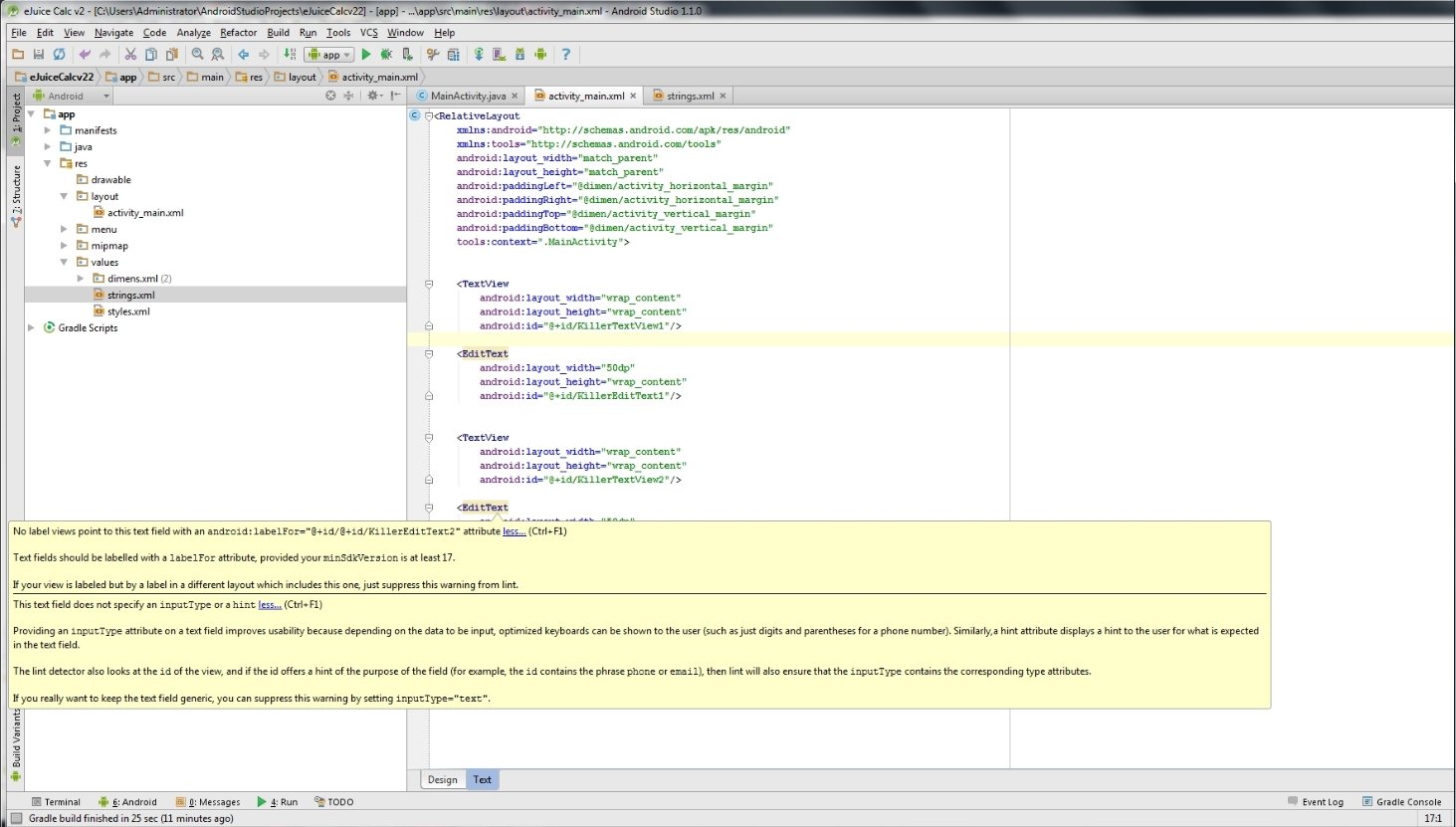The image size is (1456, 827).
Task: Open the 0: Messages tool window
Action: pos(208,802)
